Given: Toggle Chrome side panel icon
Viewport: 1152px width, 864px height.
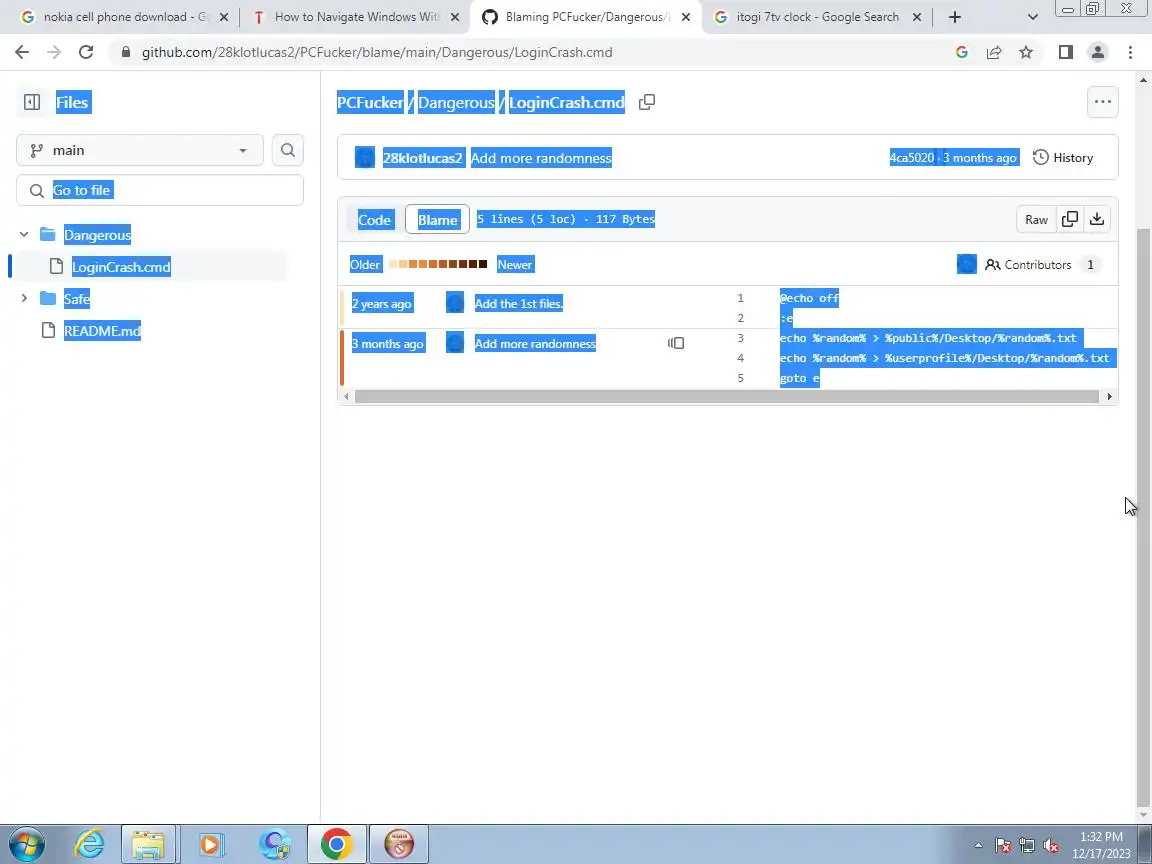Looking at the screenshot, I should [1065, 52].
